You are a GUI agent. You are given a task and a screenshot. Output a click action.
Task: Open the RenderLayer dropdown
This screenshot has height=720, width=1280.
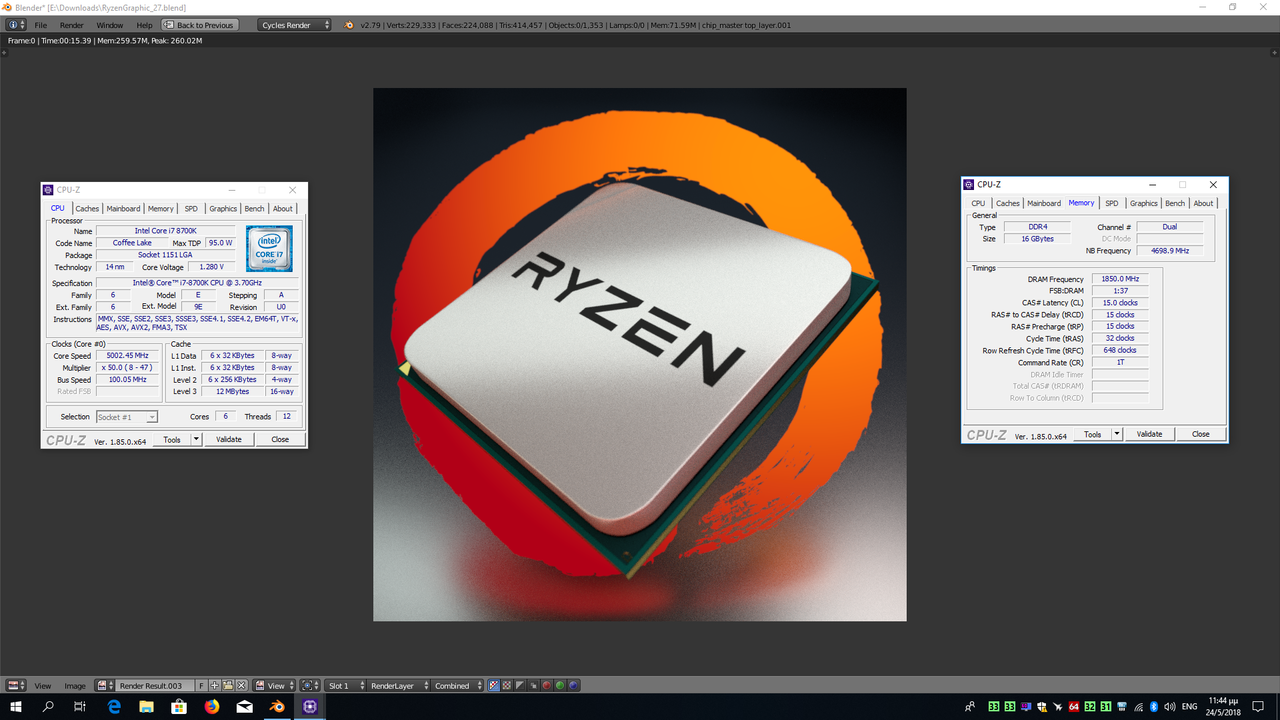[x=397, y=686]
